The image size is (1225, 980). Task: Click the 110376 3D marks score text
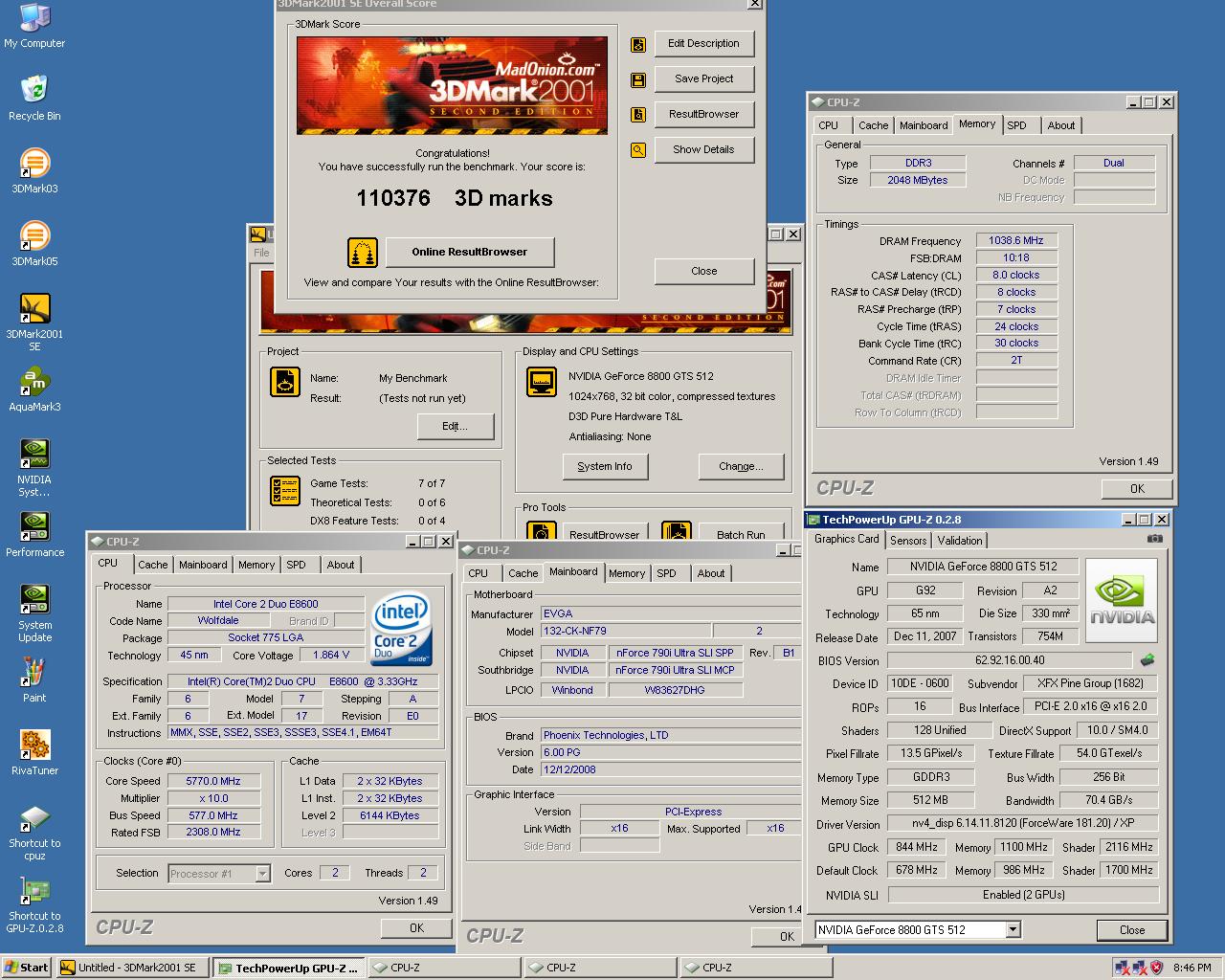point(455,198)
